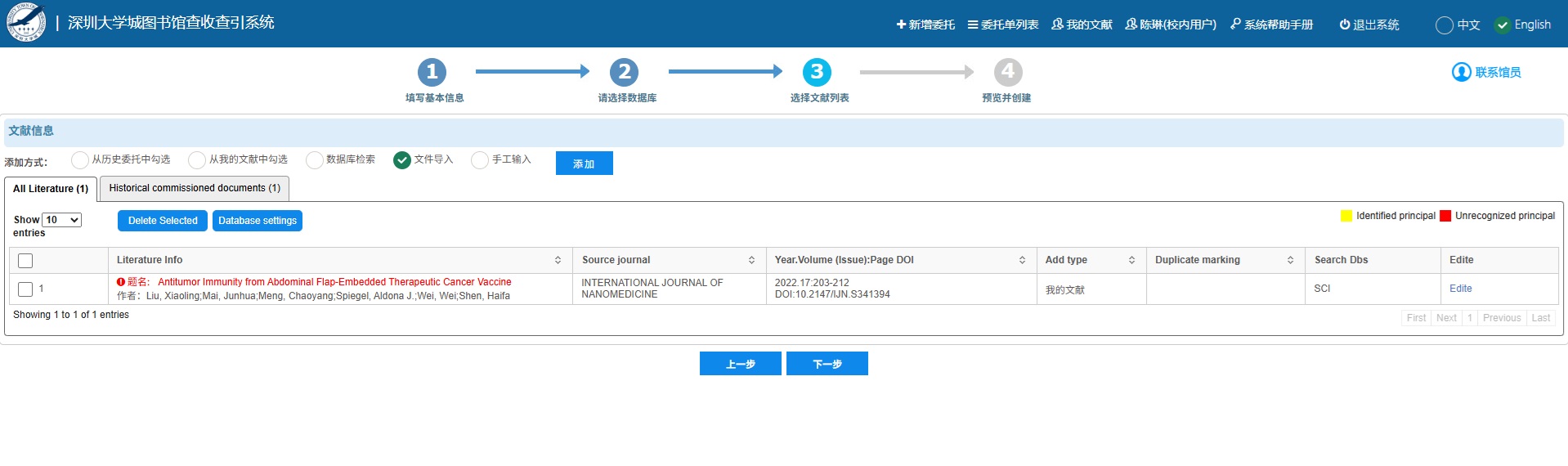The height and width of the screenshot is (466, 1568).
Task: Click the Edite link in row 1
Action: point(1460,289)
